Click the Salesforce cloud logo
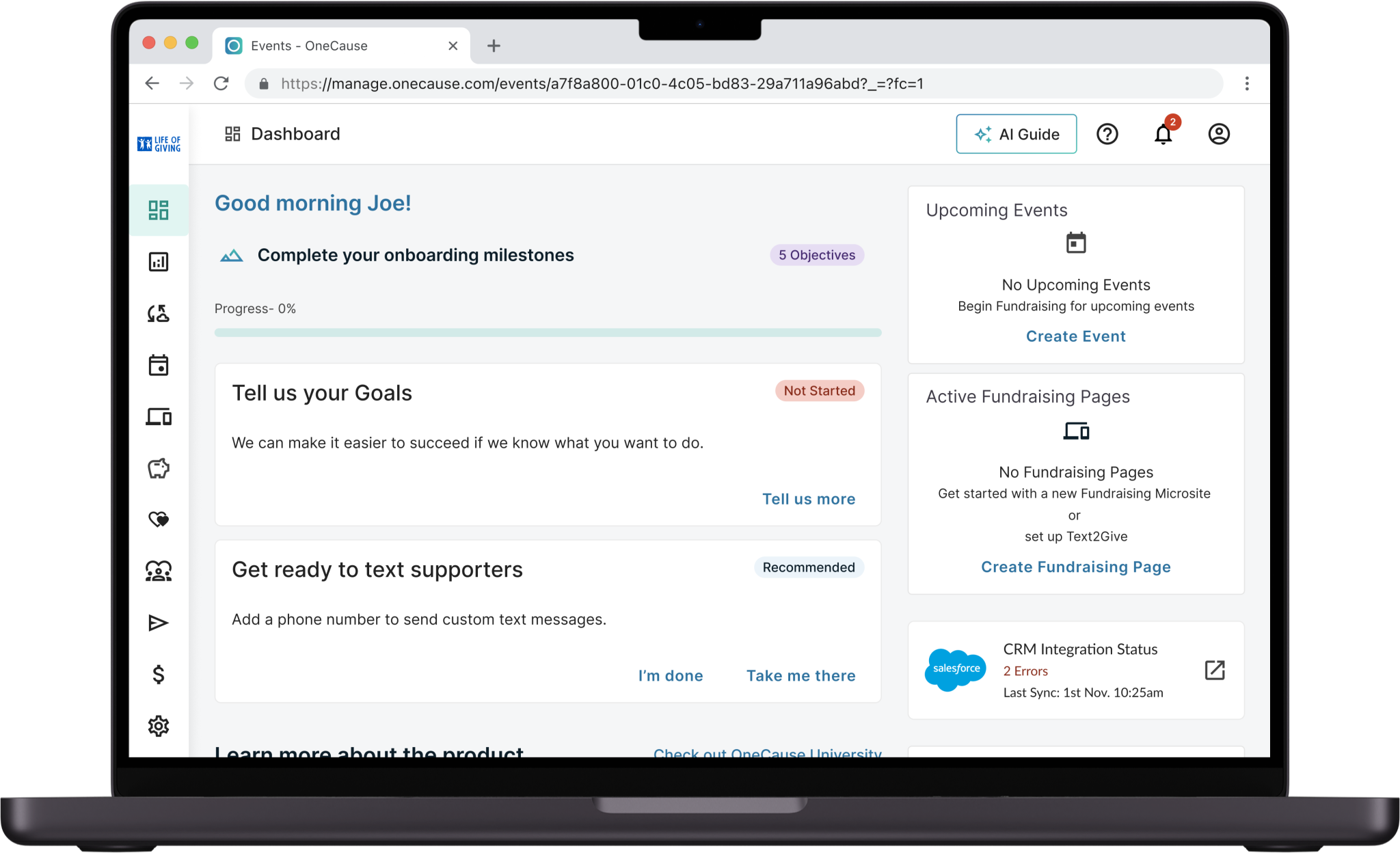This screenshot has width=1400, height=853. pyautogui.click(x=956, y=669)
